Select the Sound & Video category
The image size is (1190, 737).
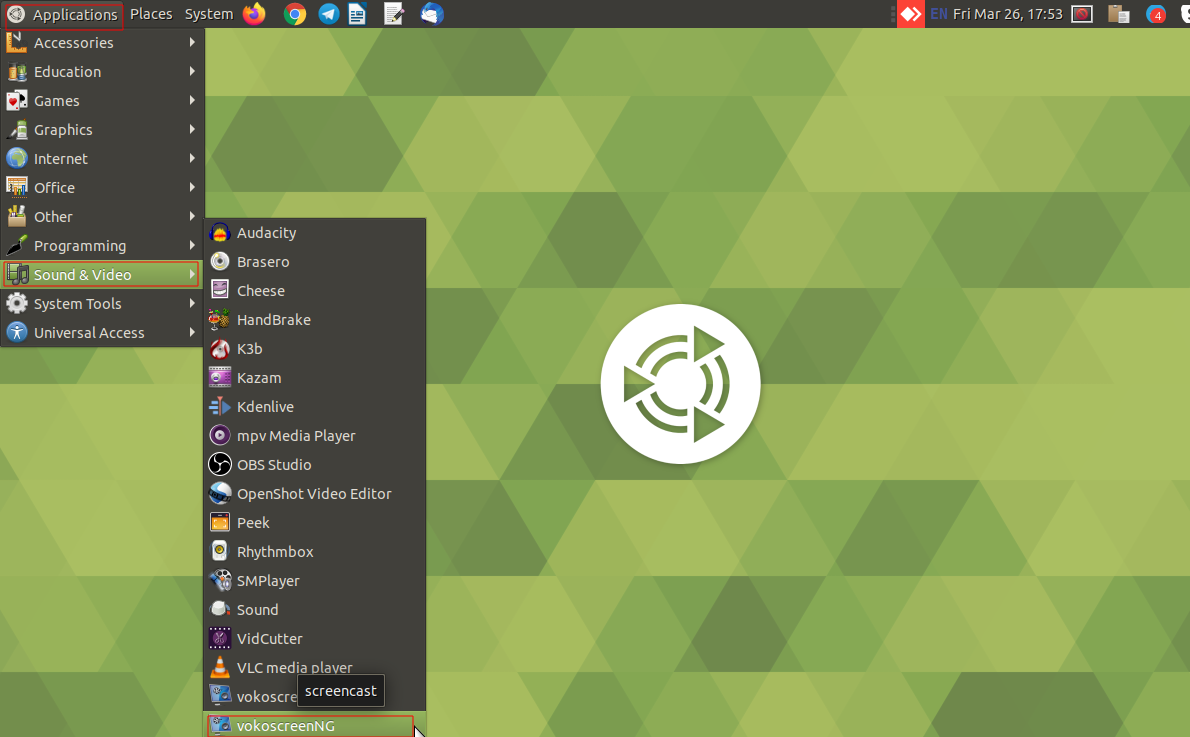[102, 275]
